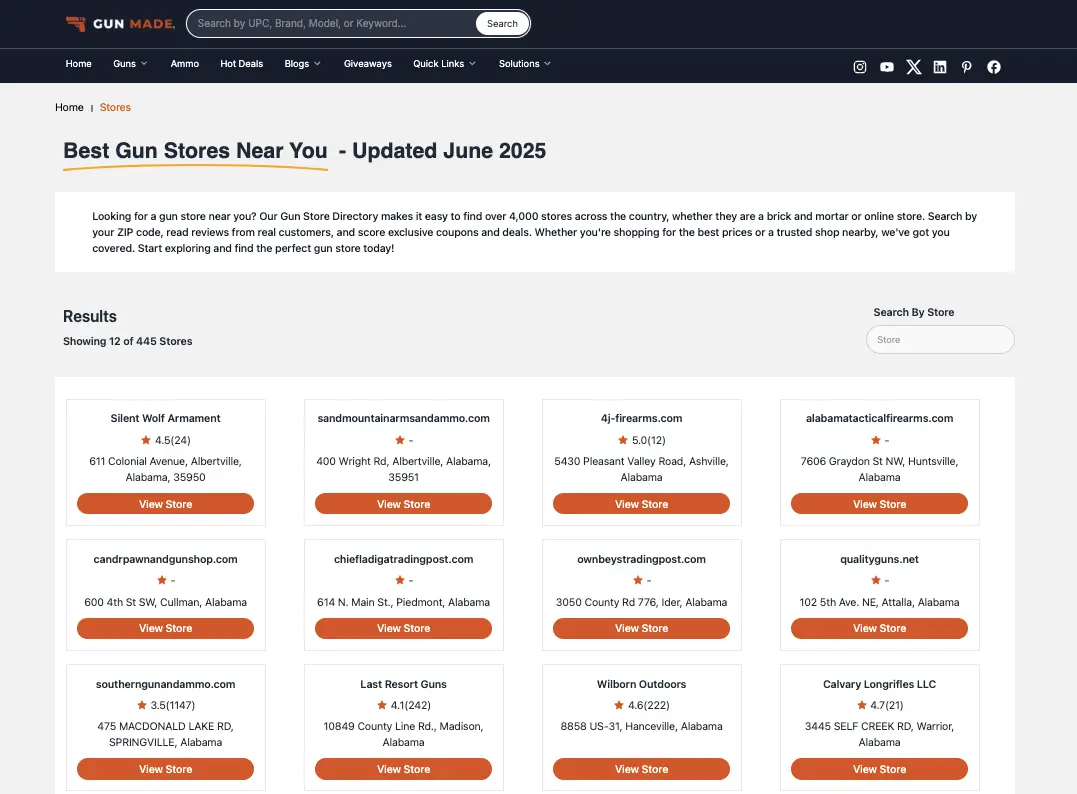Open the X (Twitter) social icon
Screen dimensions: 1077x794
pos(913,67)
